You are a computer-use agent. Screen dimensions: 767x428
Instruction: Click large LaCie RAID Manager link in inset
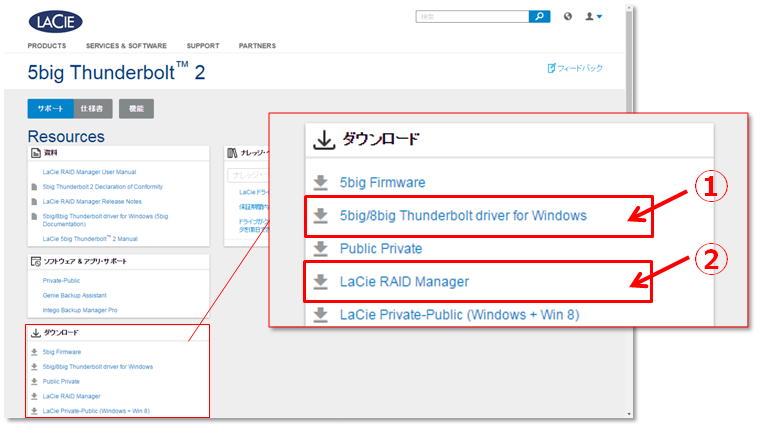pyautogui.click(x=404, y=282)
